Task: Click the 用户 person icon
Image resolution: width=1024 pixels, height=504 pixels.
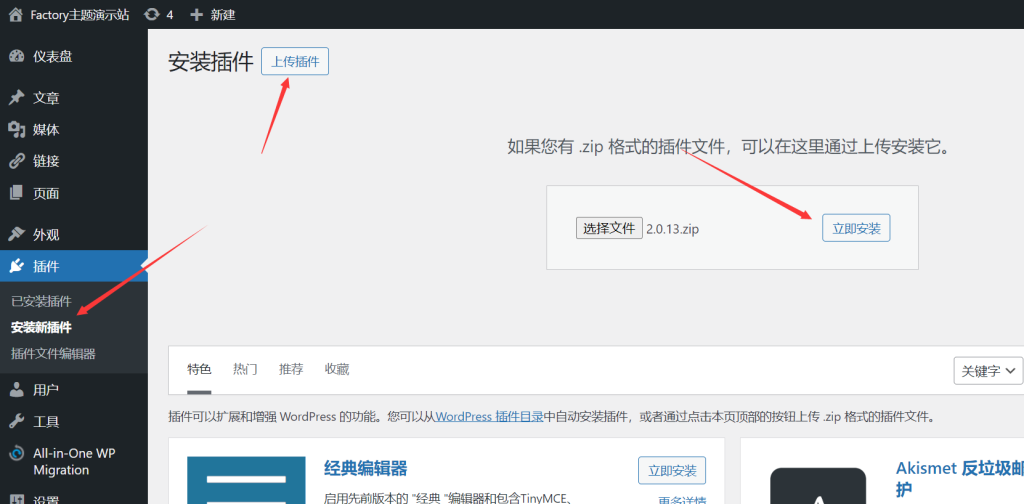Action: point(16,390)
